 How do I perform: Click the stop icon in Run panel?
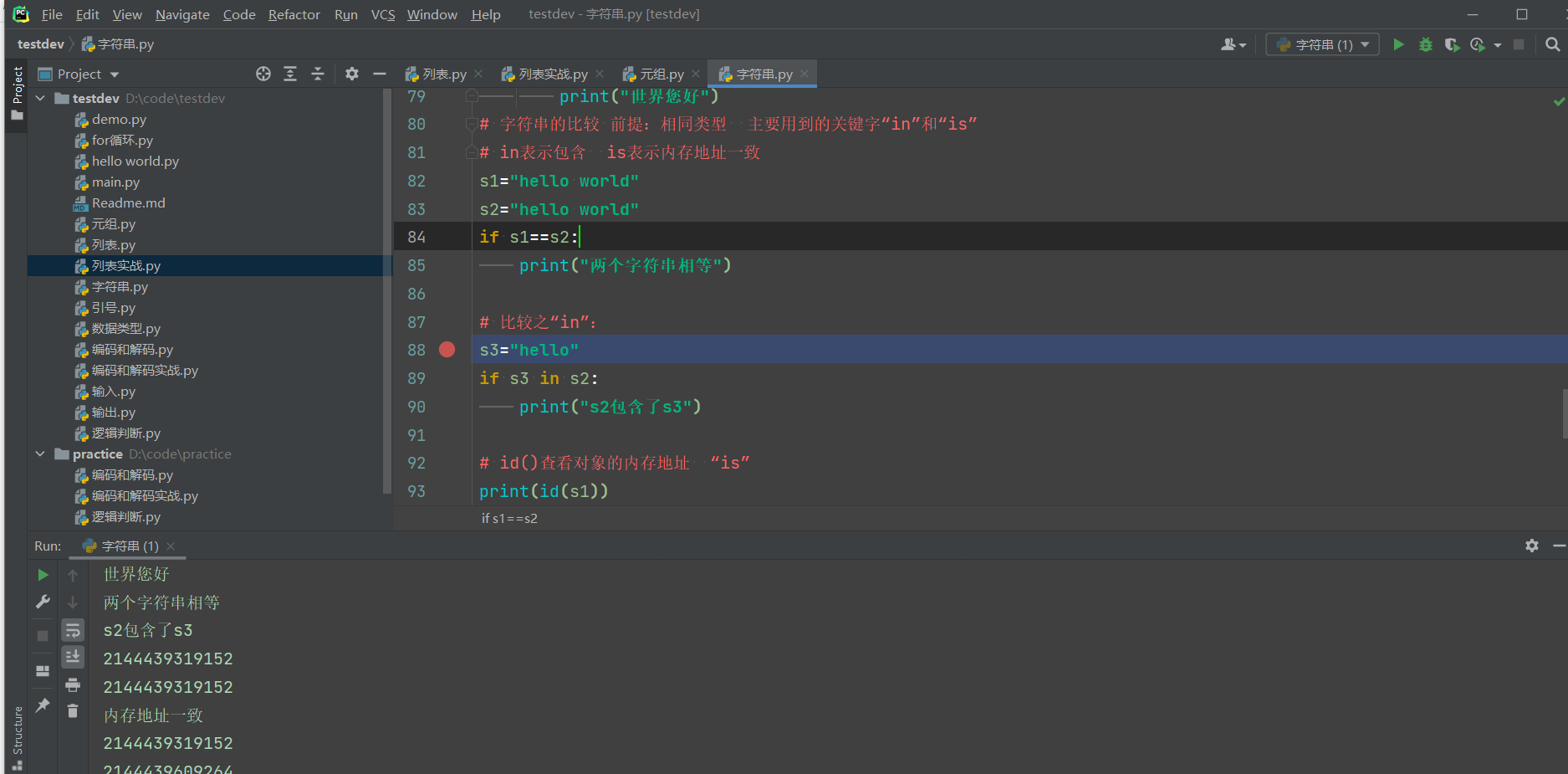(43, 636)
